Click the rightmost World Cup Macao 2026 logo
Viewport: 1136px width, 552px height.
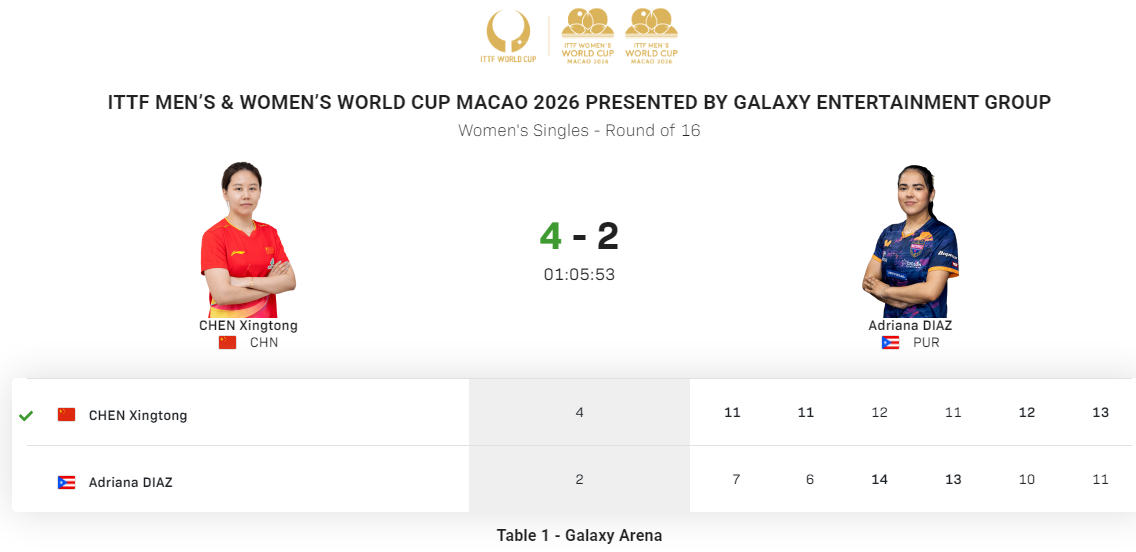click(651, 36)
